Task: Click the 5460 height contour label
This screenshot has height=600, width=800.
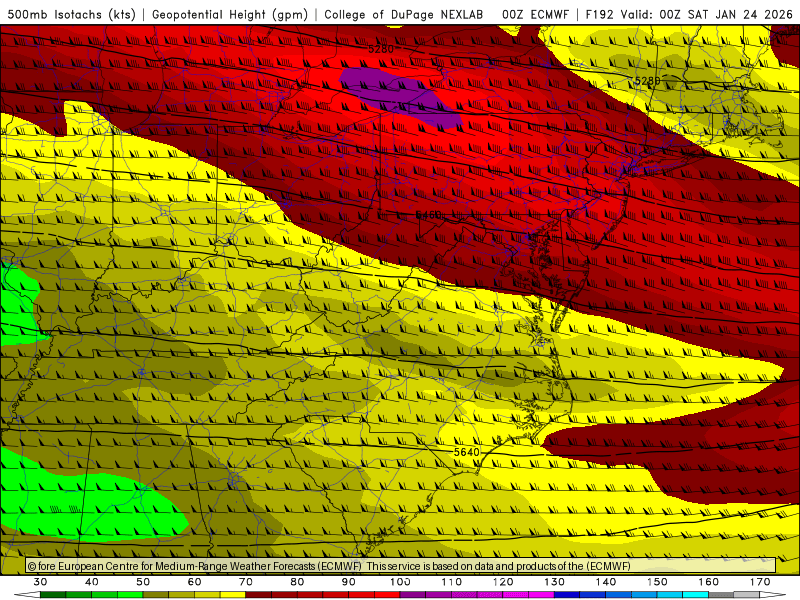Action: coord(428,215)
